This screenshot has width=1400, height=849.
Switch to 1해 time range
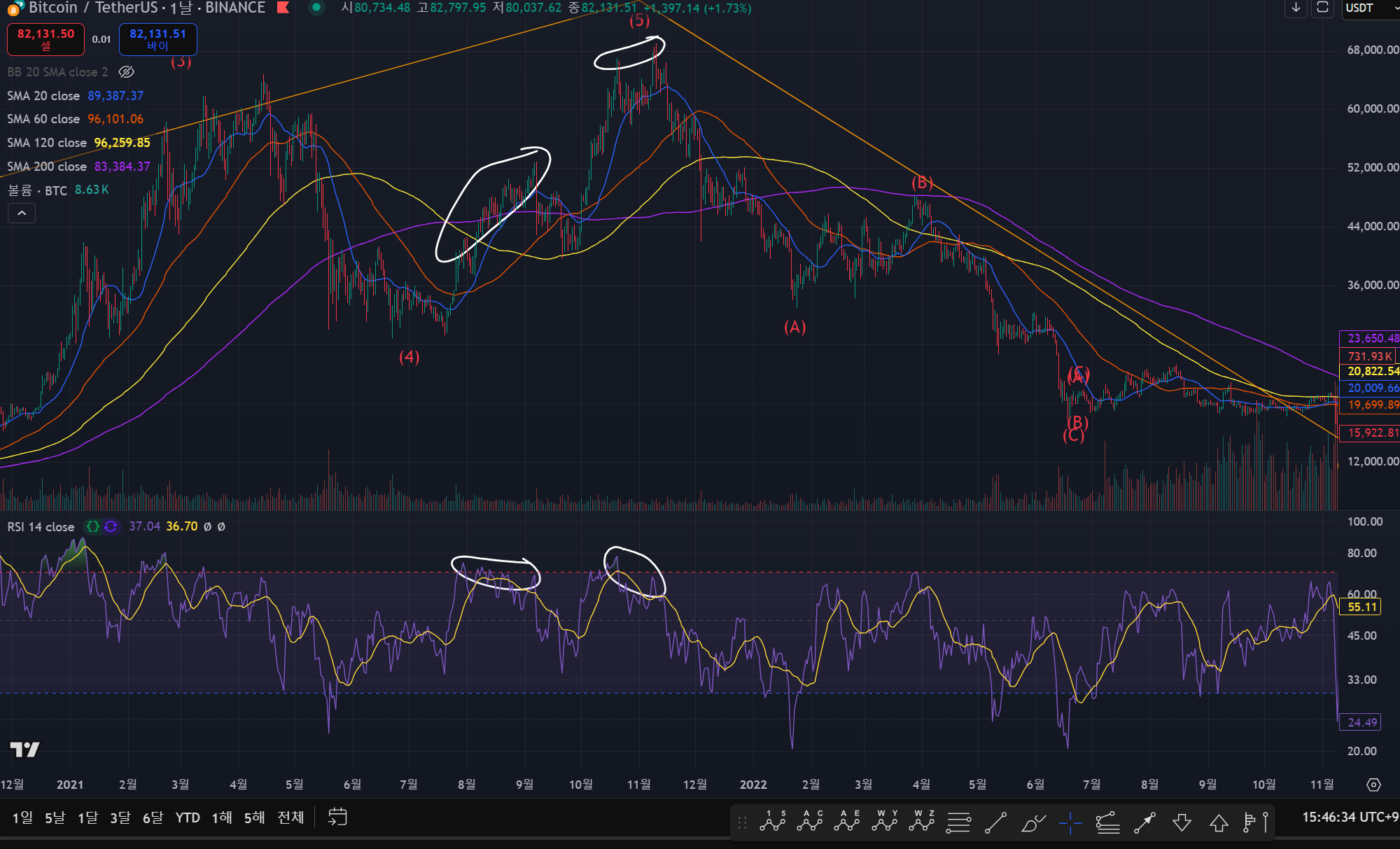(222, 818)
